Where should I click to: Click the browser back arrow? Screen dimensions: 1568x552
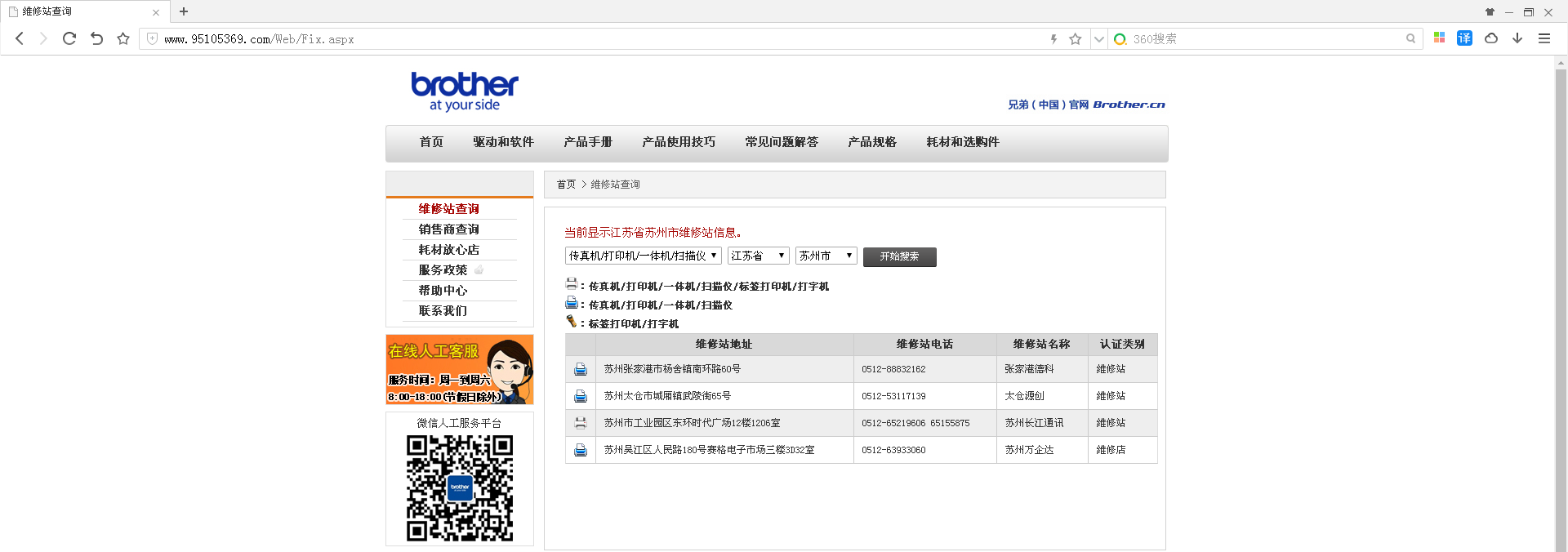click(20, 38)
